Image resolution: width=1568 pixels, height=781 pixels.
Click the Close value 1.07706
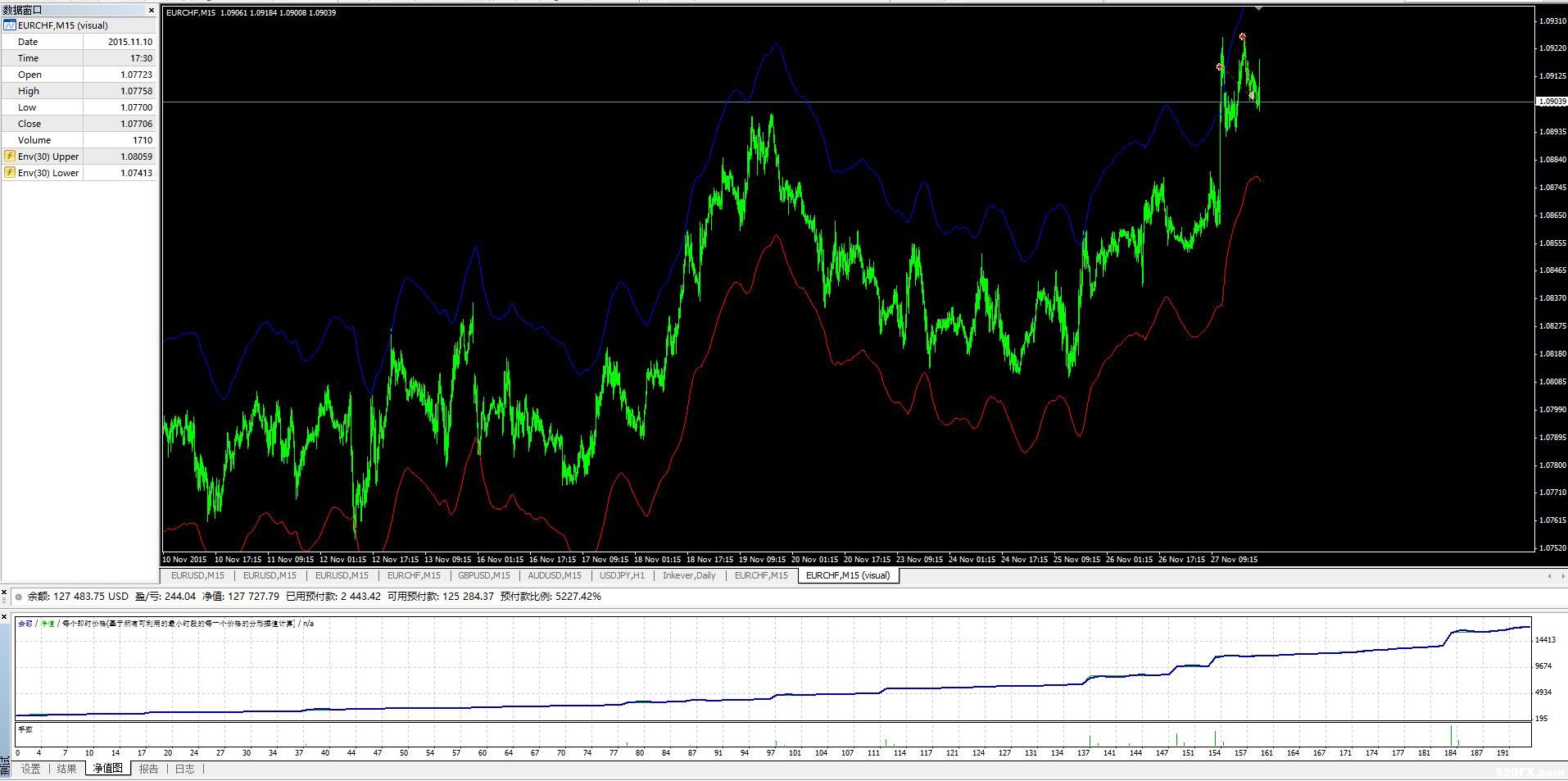136,124
